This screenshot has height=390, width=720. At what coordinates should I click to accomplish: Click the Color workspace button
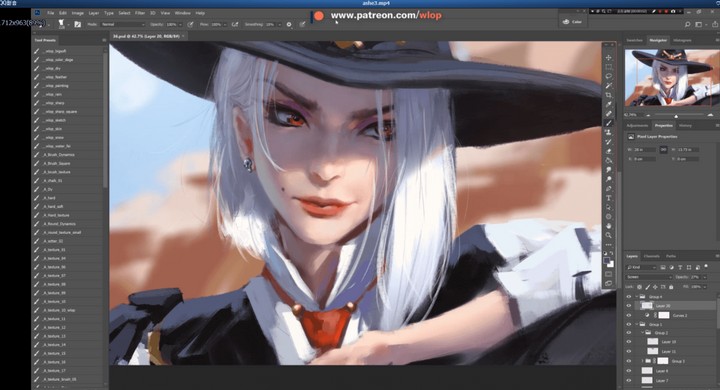coord(573,22)
